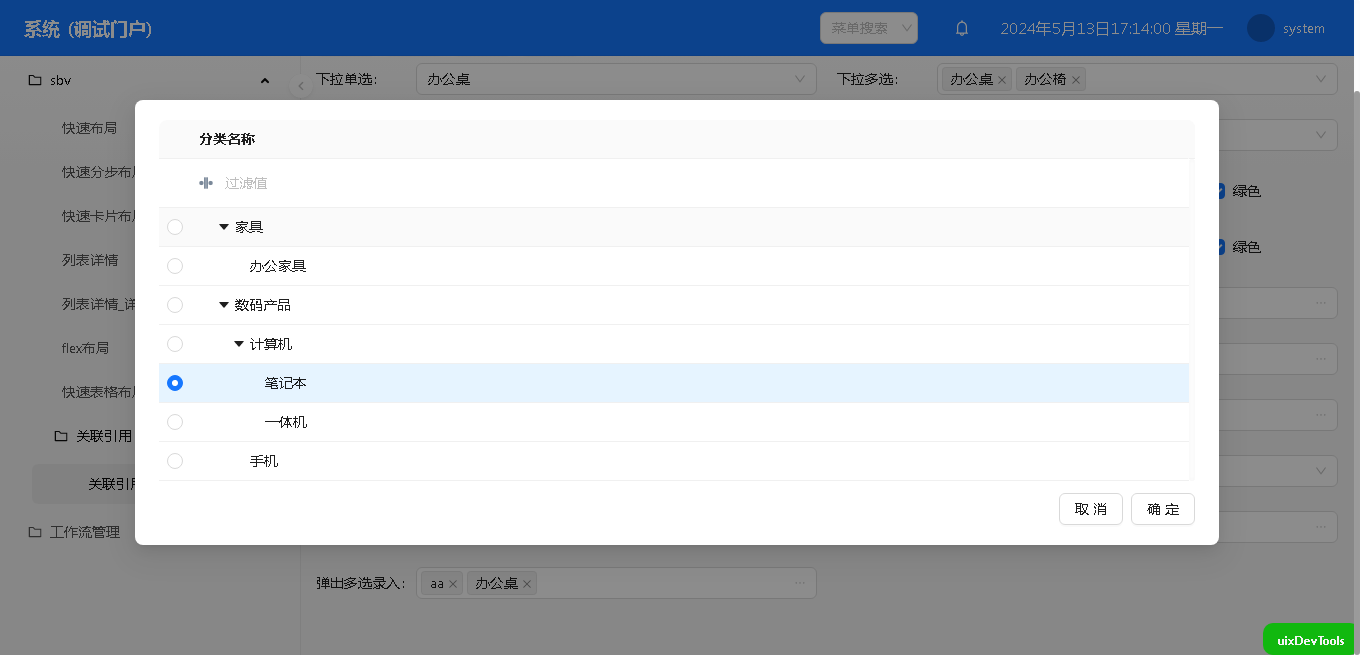
Task: Click the 确定 button
Action: (1162, 509)
